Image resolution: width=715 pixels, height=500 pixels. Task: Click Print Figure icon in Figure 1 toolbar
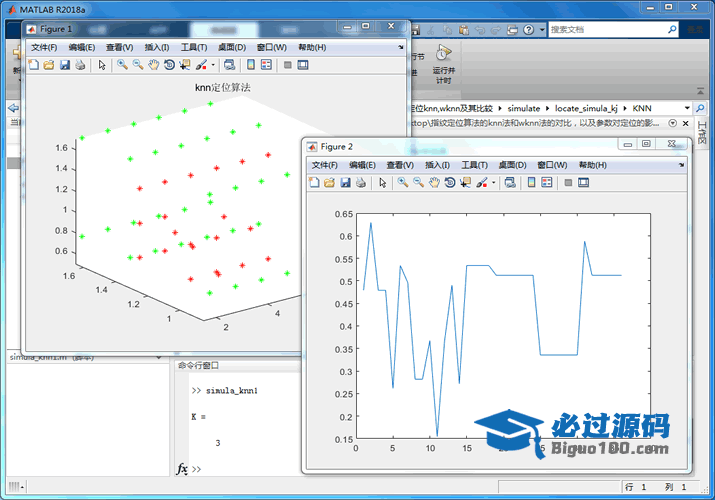80,65
